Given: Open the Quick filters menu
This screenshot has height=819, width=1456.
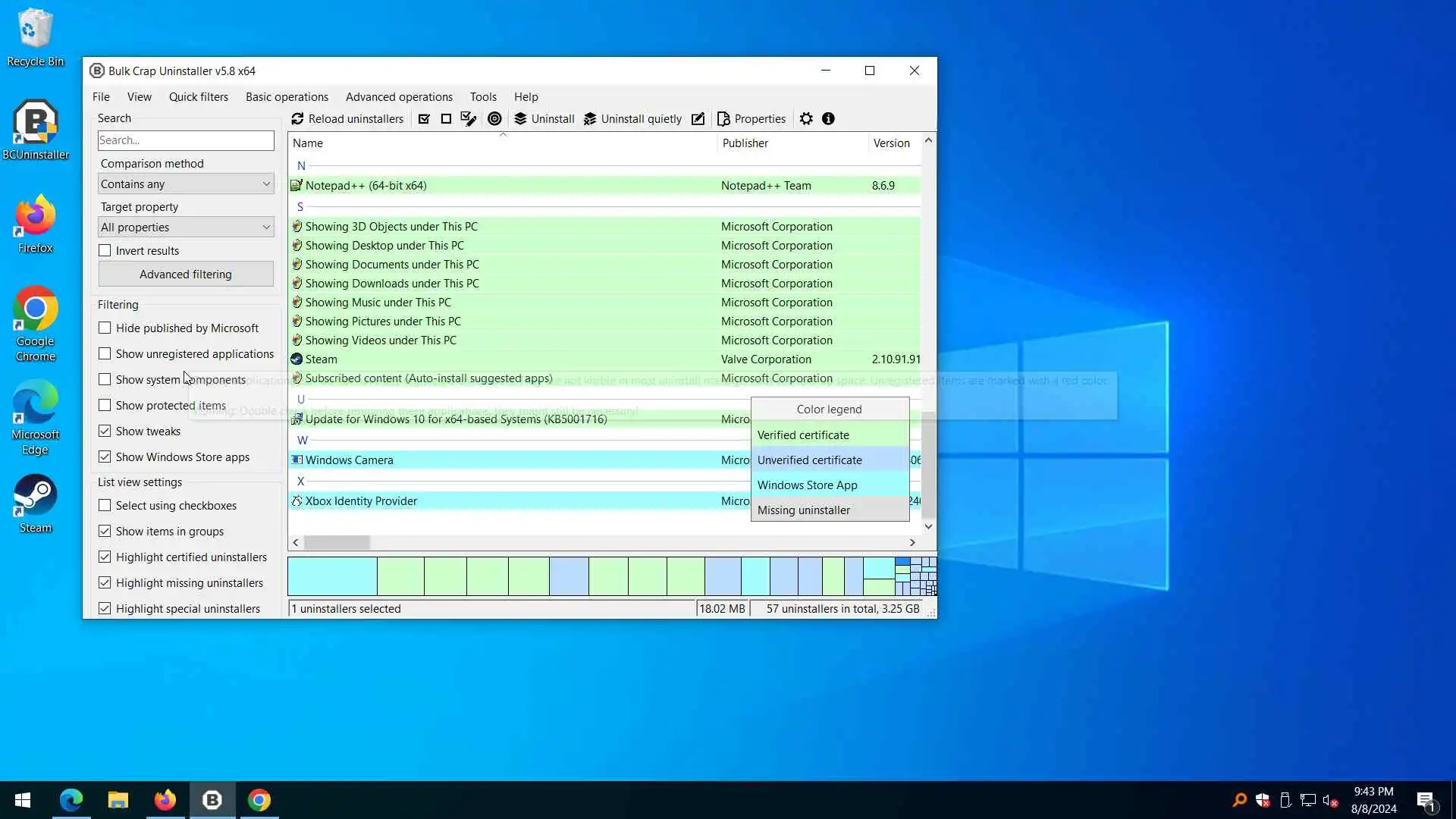Looking at the screenshot, I should point(198,97).
